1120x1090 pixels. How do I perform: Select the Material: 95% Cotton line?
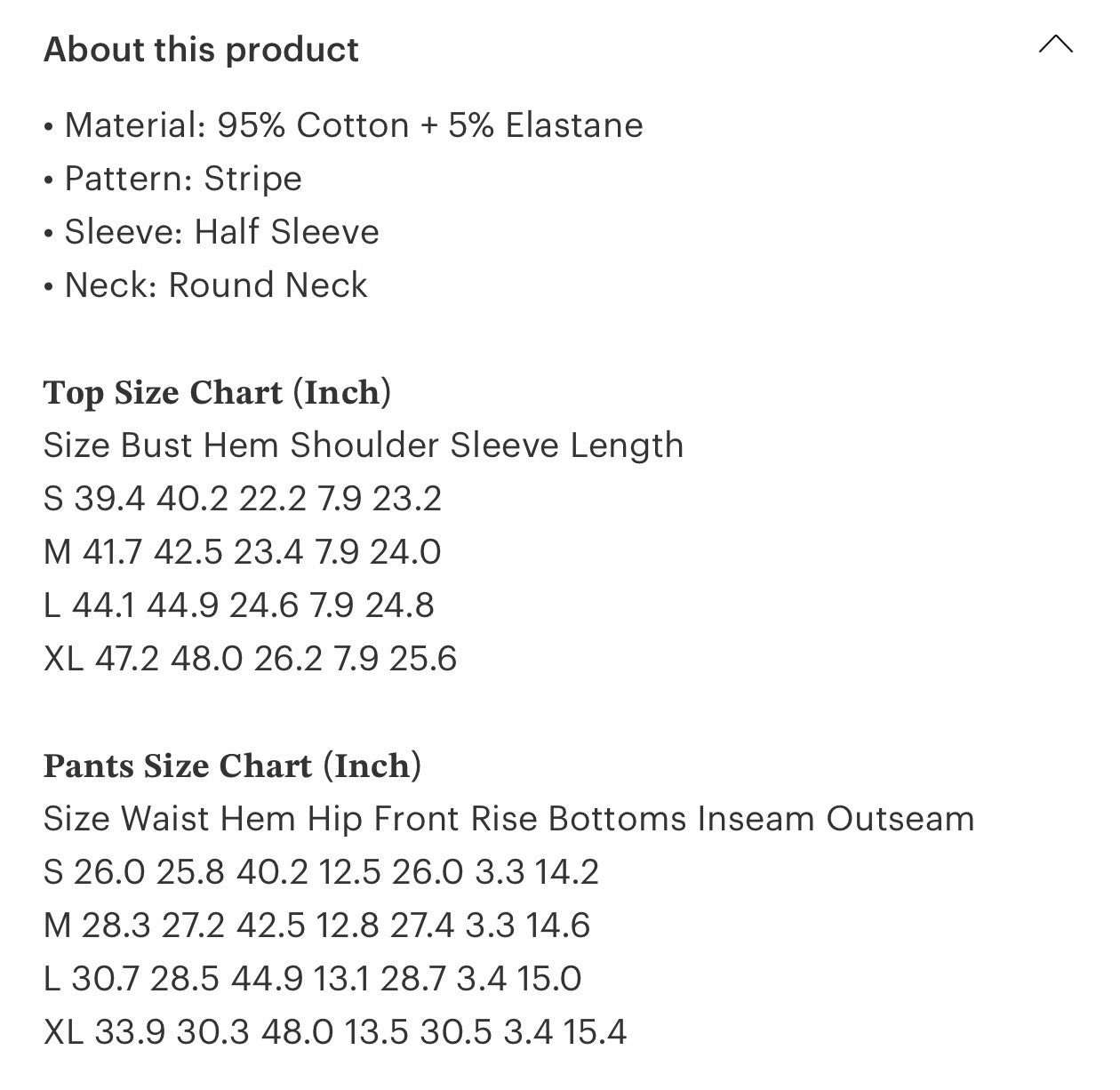coord(343,125)
